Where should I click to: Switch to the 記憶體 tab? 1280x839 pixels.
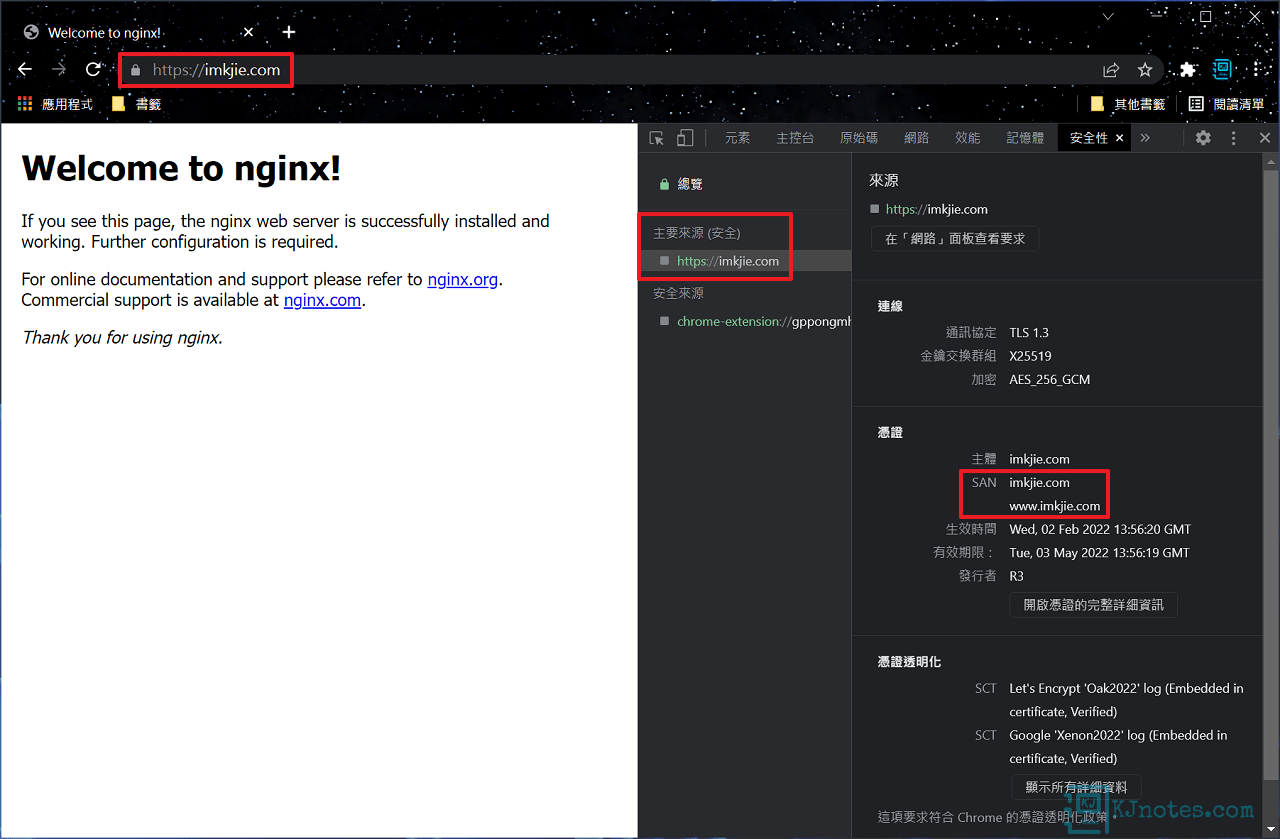point(1025,138)
